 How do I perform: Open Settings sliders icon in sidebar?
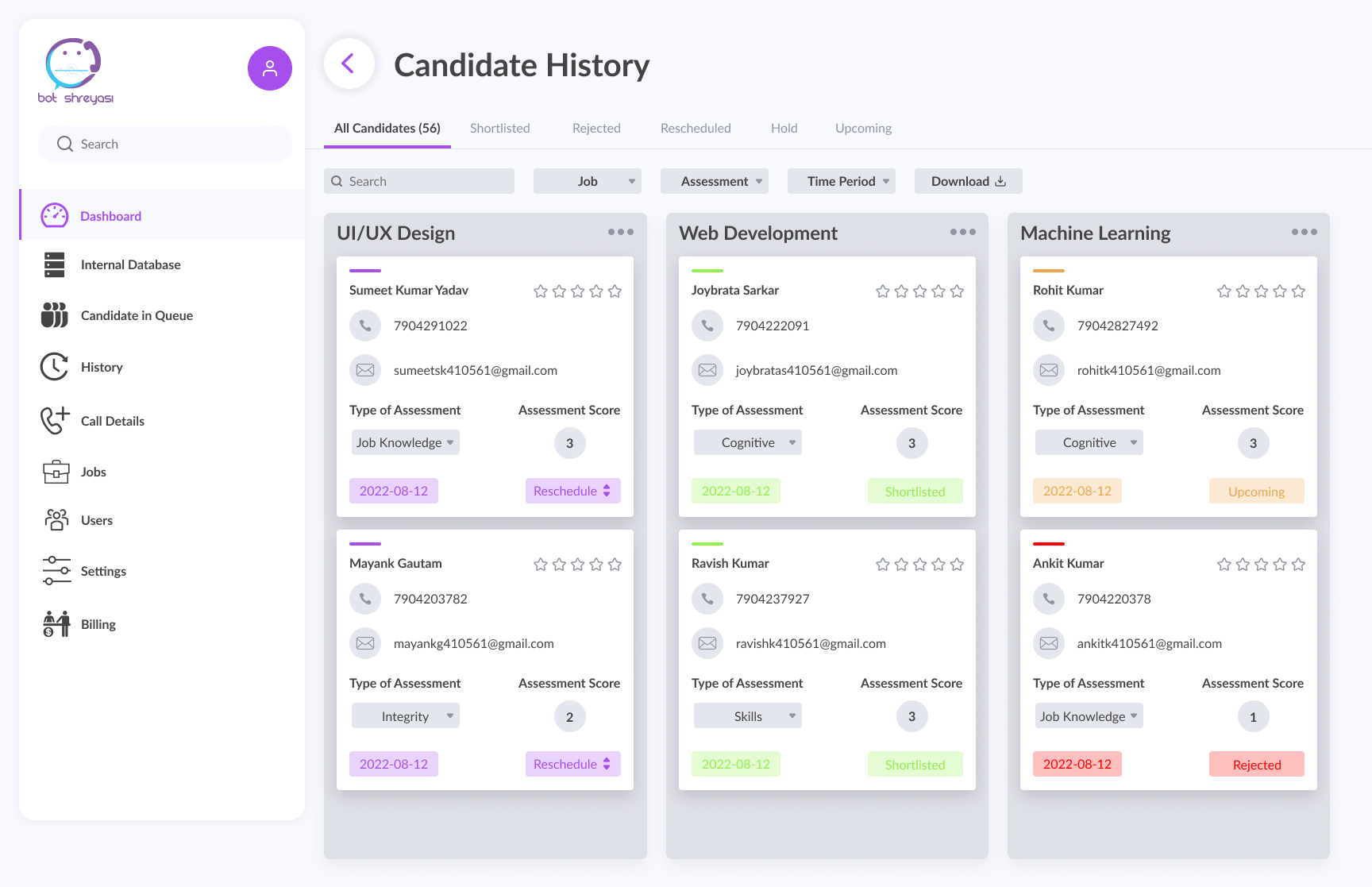tap(56, 571)
